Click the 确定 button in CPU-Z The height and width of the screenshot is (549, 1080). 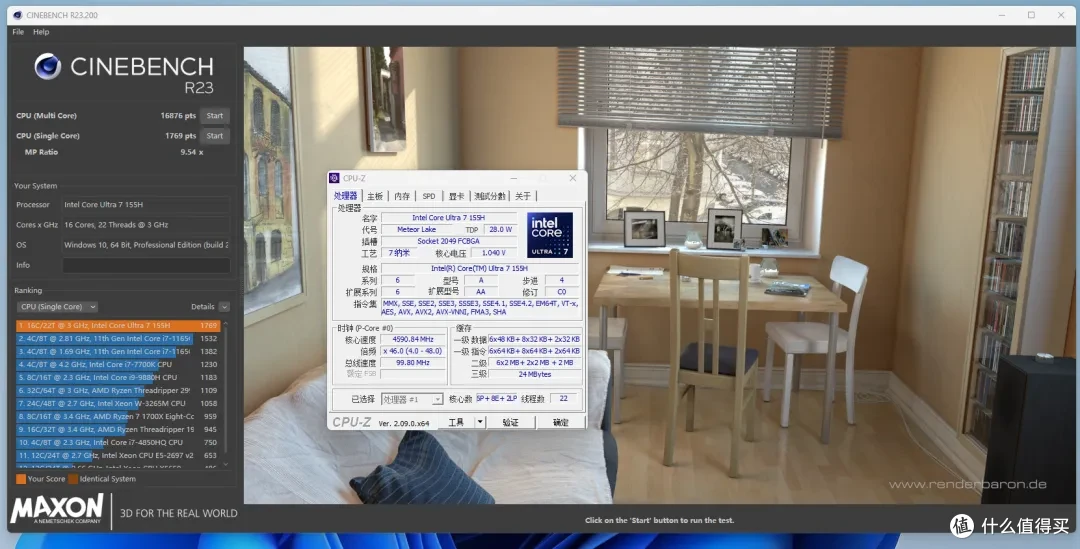point(561,422)
